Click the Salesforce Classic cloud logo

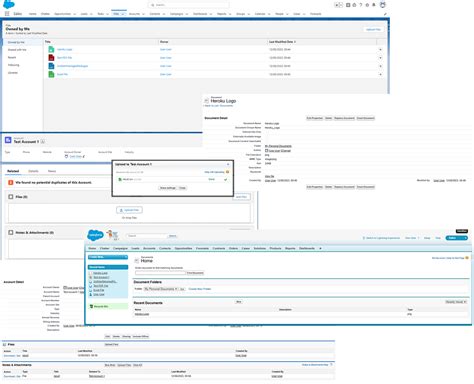click(95, 235)
